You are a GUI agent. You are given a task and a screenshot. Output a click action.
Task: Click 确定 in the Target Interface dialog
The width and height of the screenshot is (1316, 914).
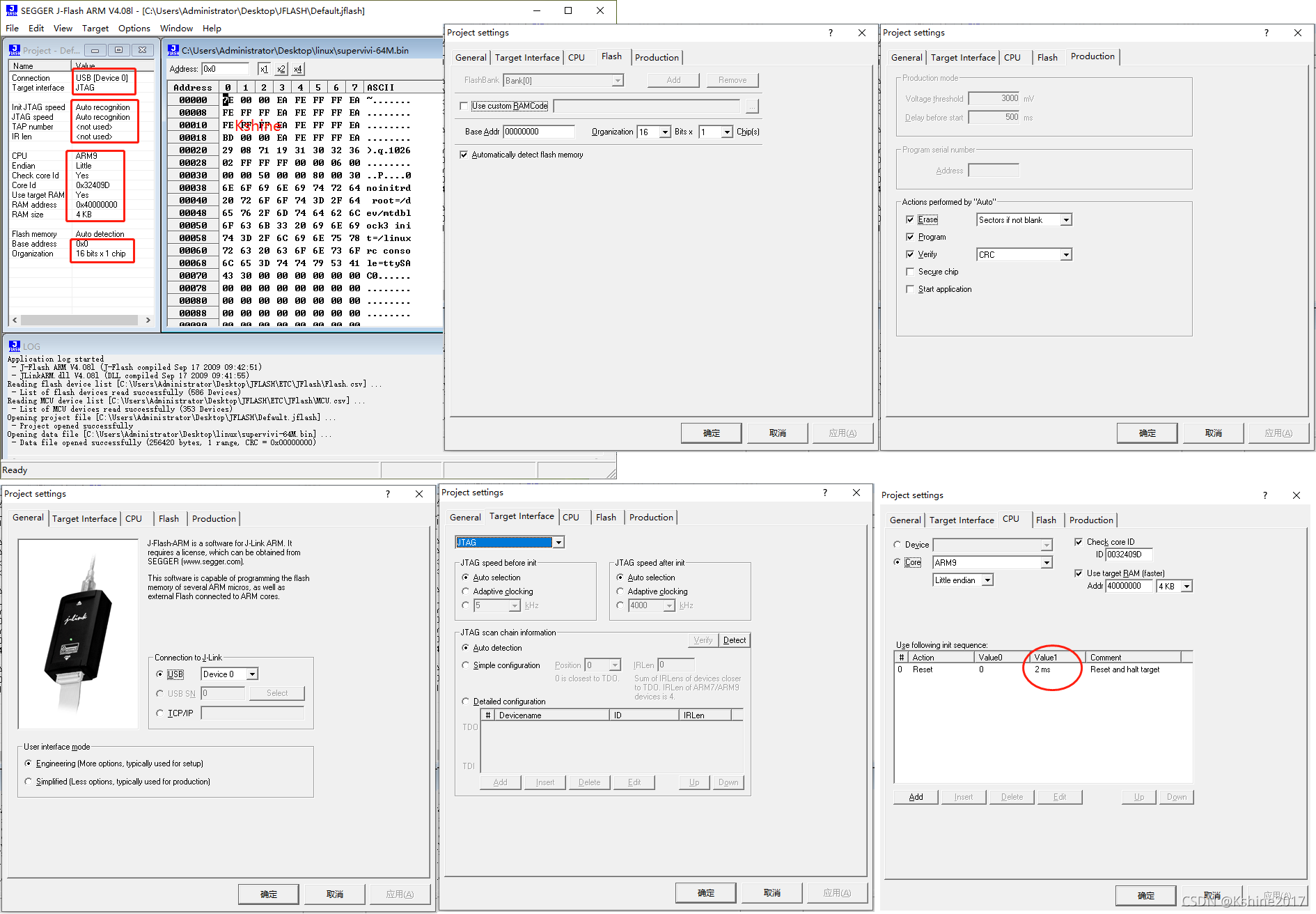(706, 893)
